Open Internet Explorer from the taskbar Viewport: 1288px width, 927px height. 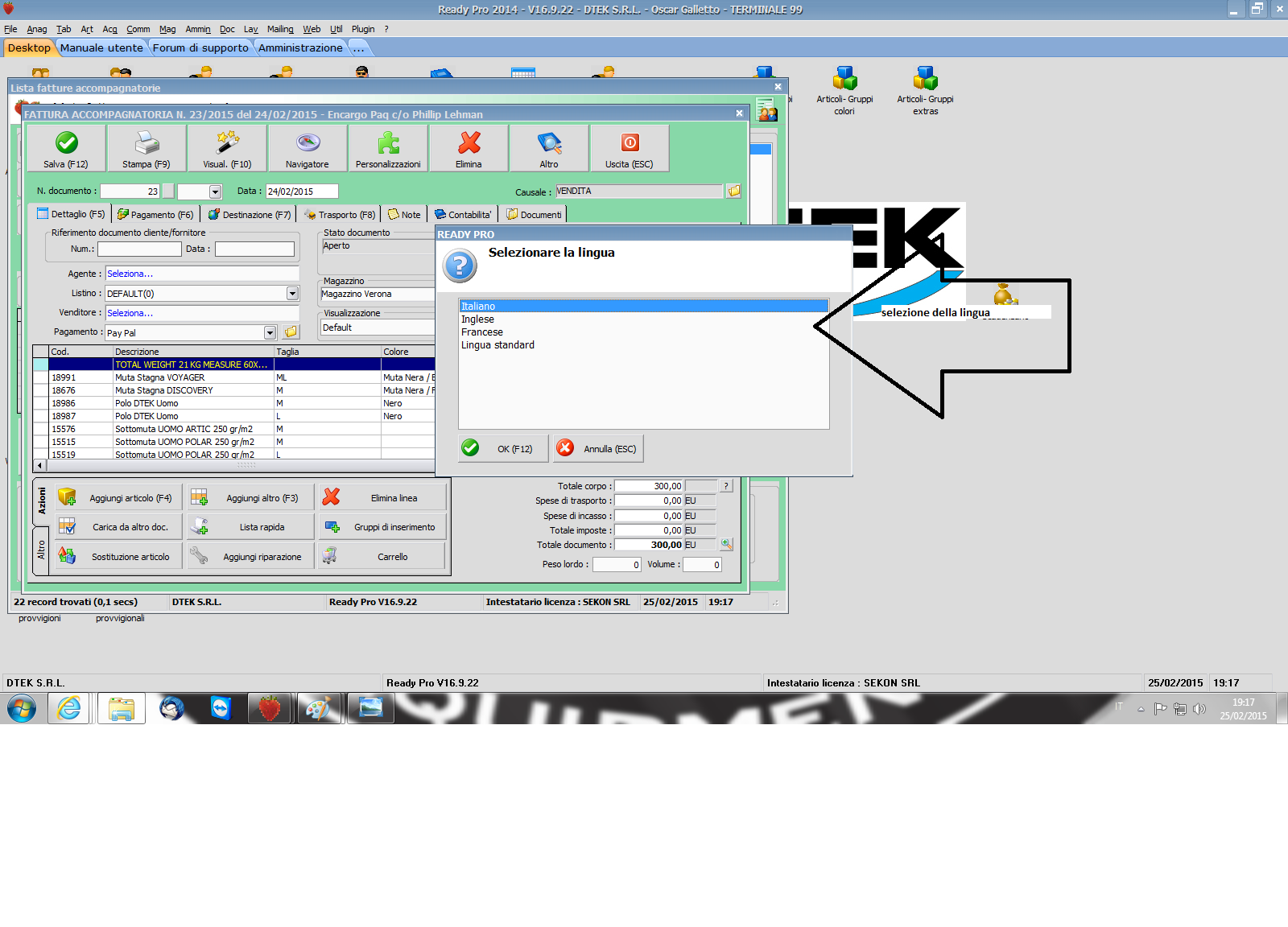coord(69,708)
